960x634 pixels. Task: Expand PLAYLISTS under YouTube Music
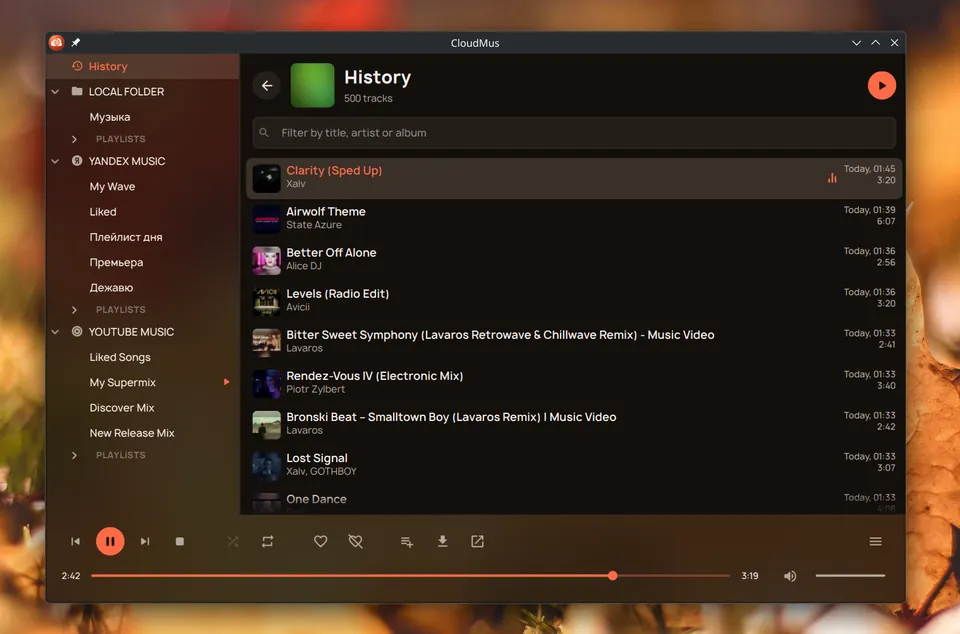pyautogui.click(x=74, y=456)
